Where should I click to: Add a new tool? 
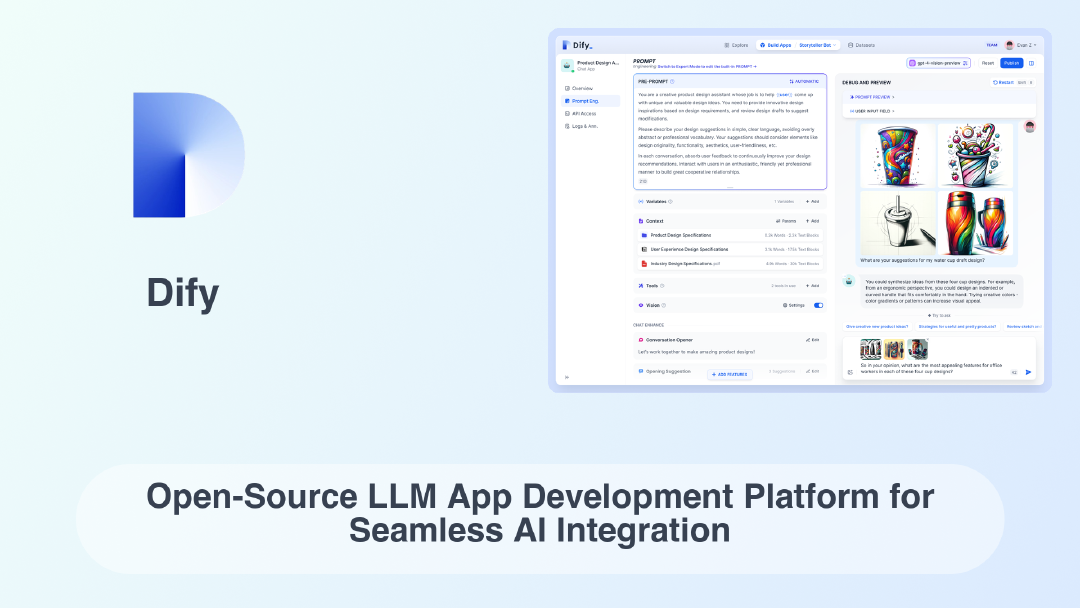(x=813, y=286)
